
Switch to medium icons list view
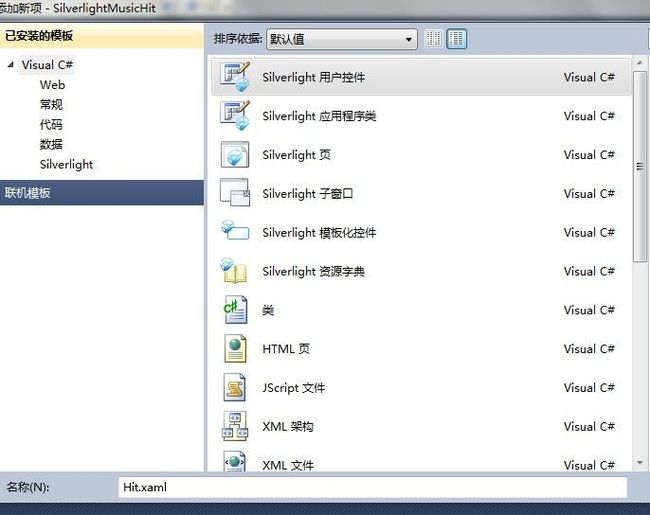tap(456, 39)
